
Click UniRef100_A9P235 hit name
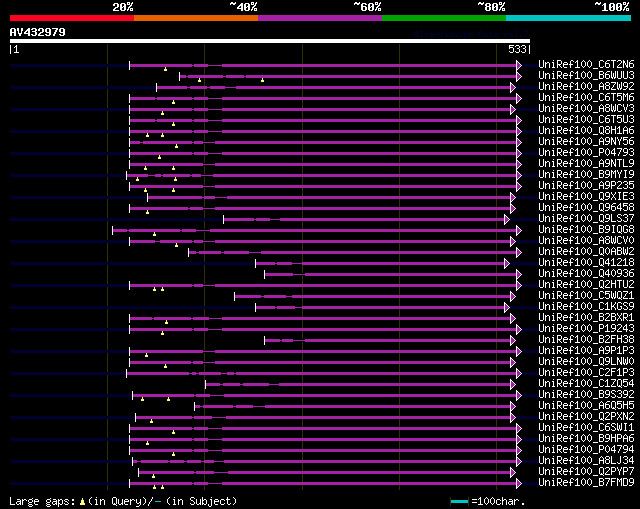[x=586, y=186]
